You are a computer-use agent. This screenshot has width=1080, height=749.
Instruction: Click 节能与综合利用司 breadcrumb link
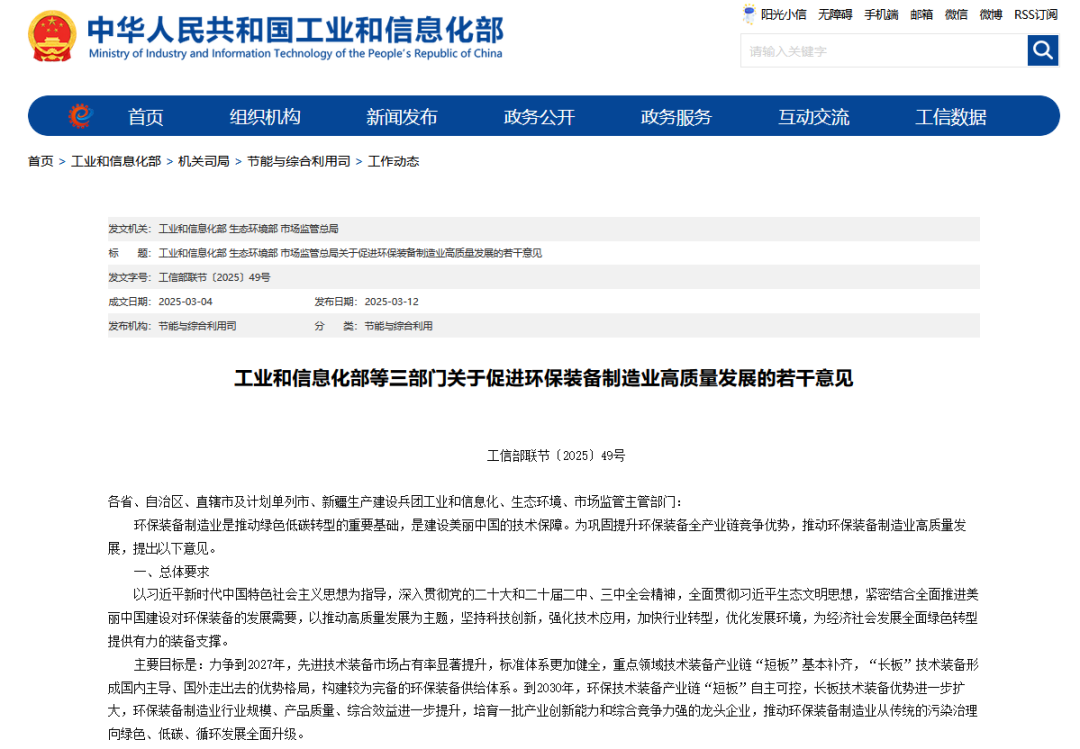click(x=299, y=161)
